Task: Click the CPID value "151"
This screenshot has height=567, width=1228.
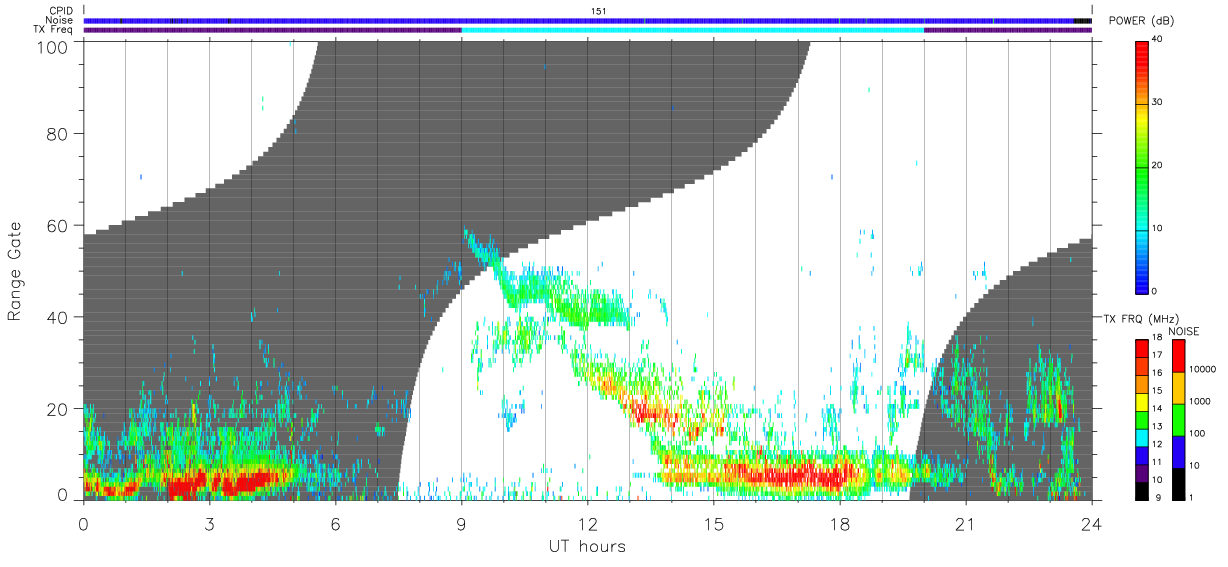Action: (x=599, y=11)
